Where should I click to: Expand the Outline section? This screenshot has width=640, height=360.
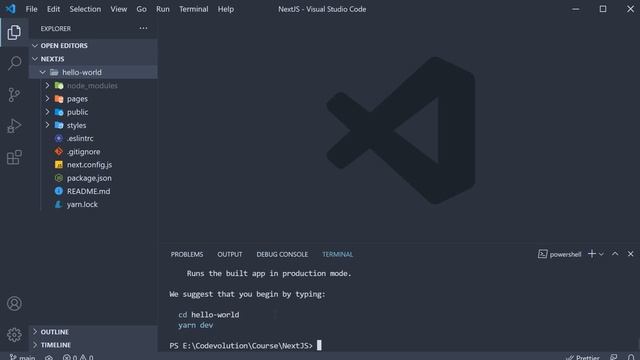pos(93,332)
